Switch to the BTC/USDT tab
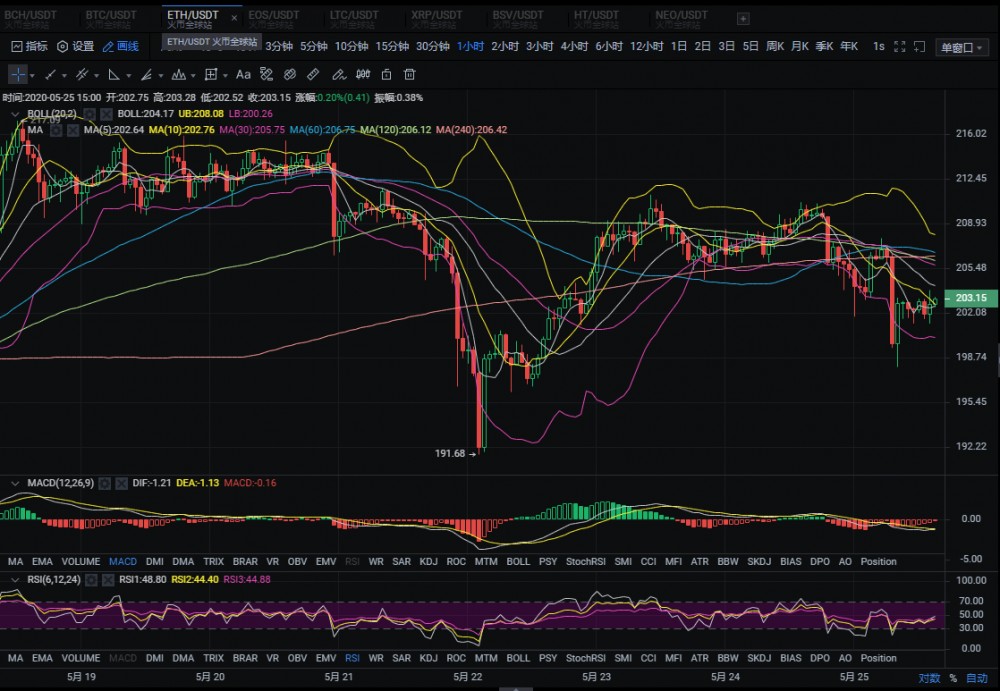Image resolution: width=1000 pixels, height=691 pixels. point(111,16)
